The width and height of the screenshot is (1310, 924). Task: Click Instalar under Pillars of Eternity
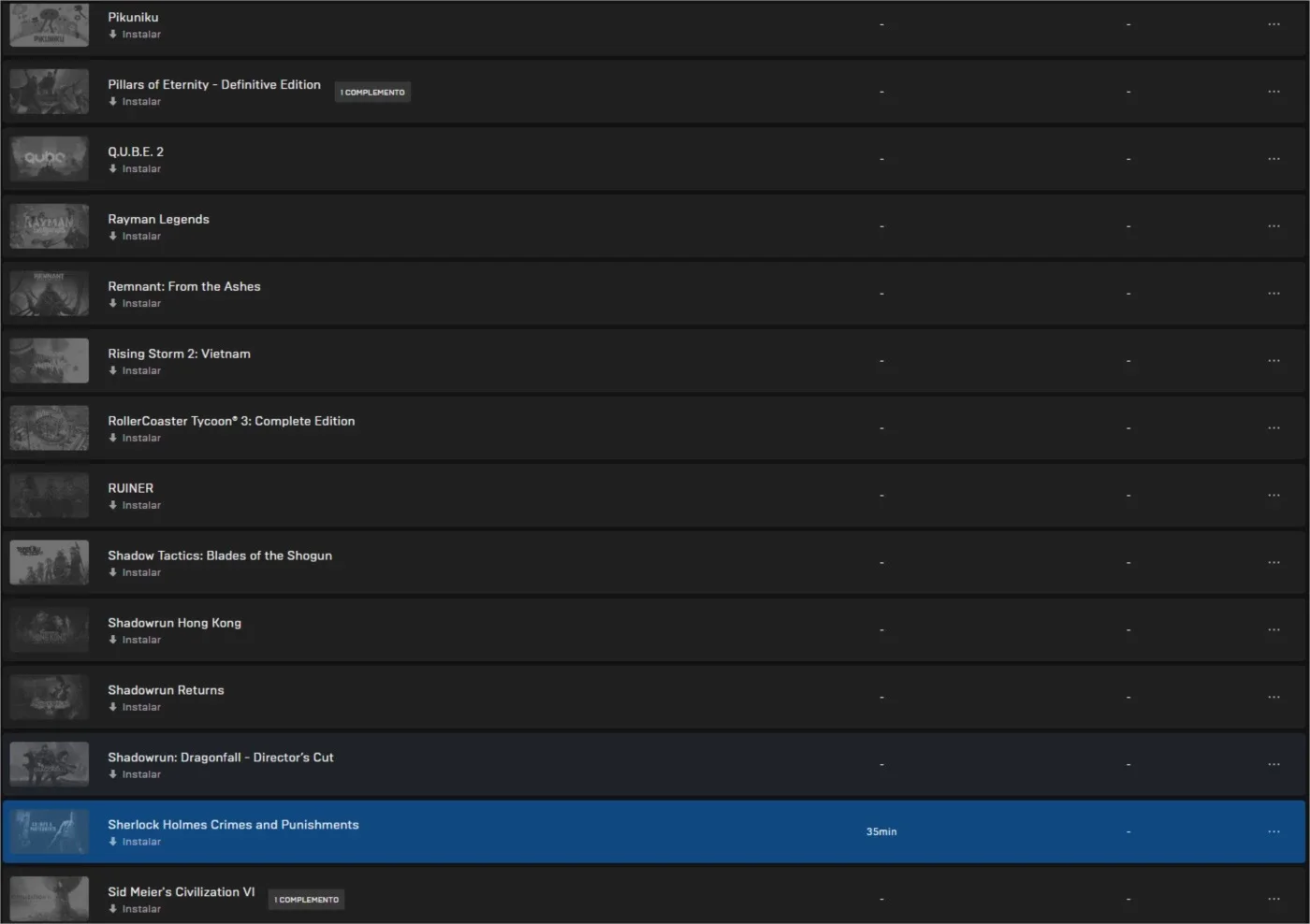tap(135, 102)
